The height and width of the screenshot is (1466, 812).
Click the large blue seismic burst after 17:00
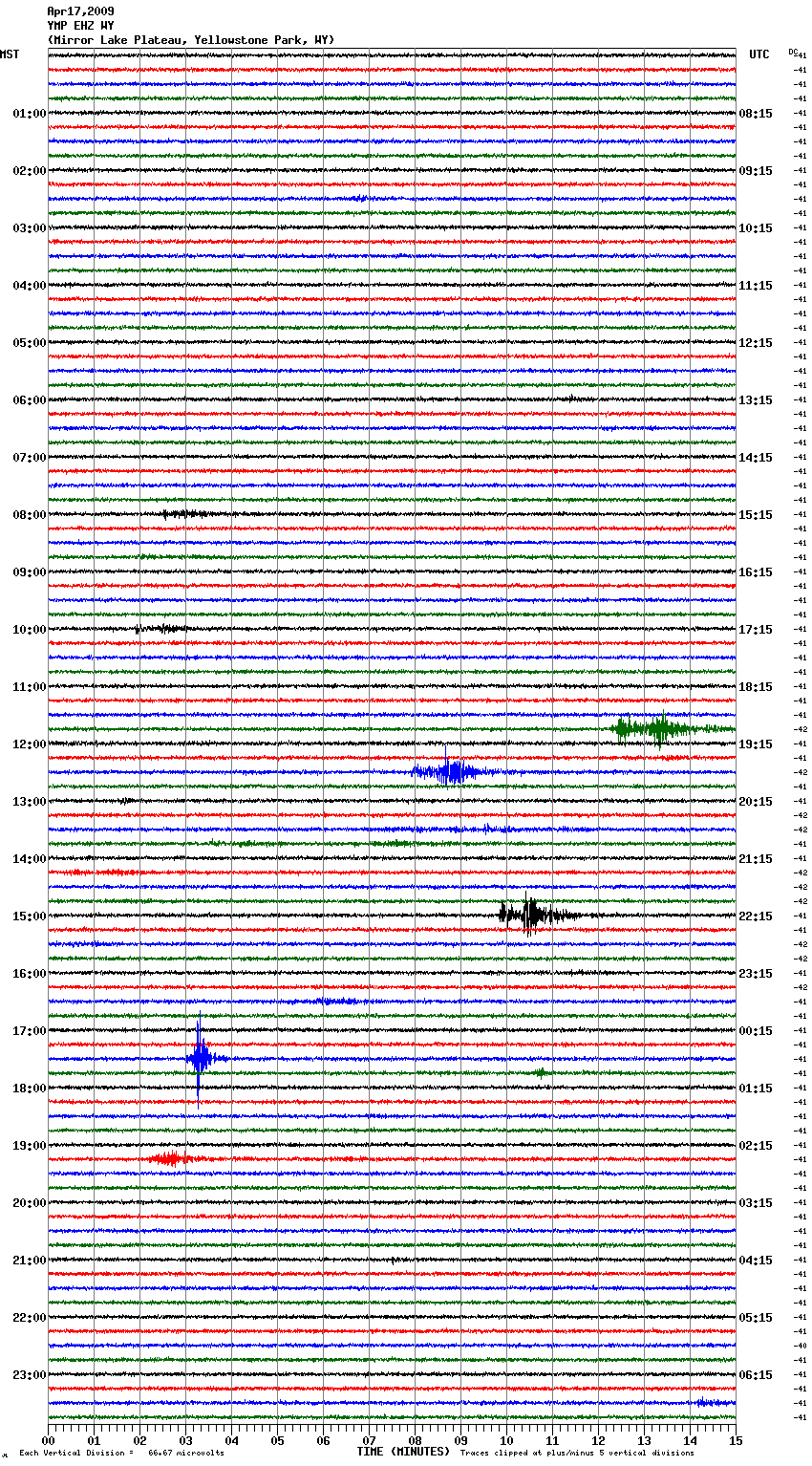point(200,1058)
